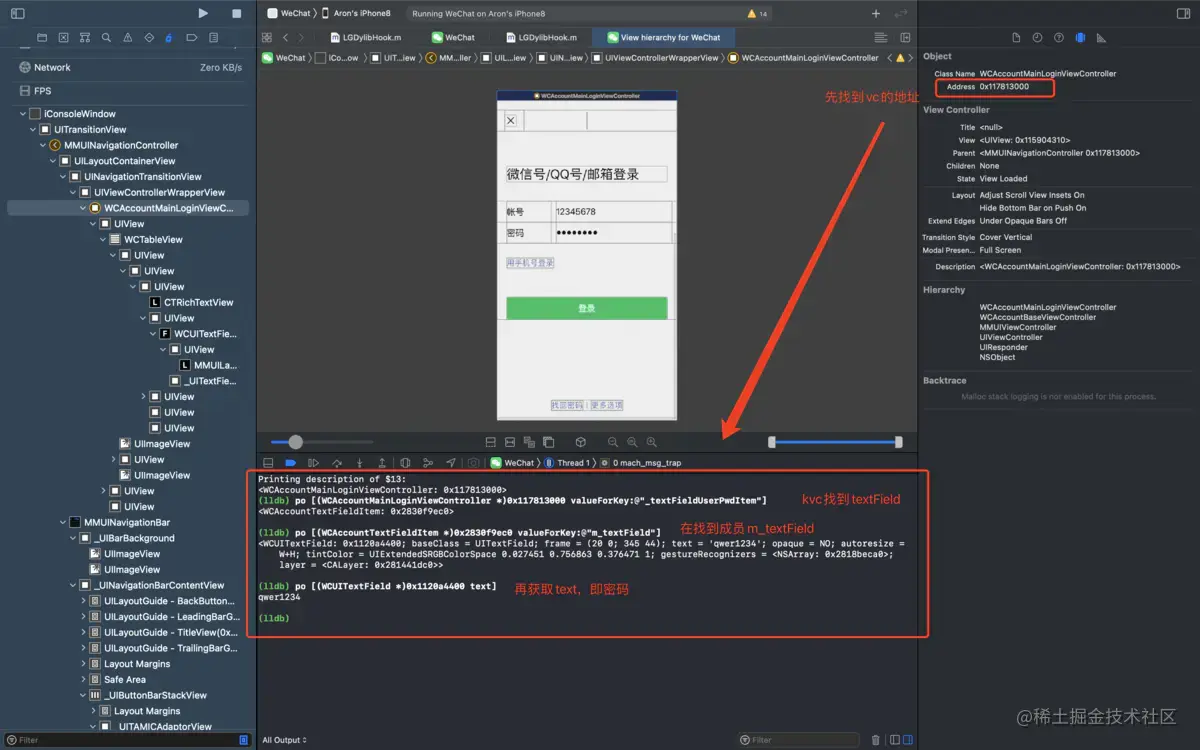
Task: Open the Symbol navigator
Action: click(x=85, y=38)
